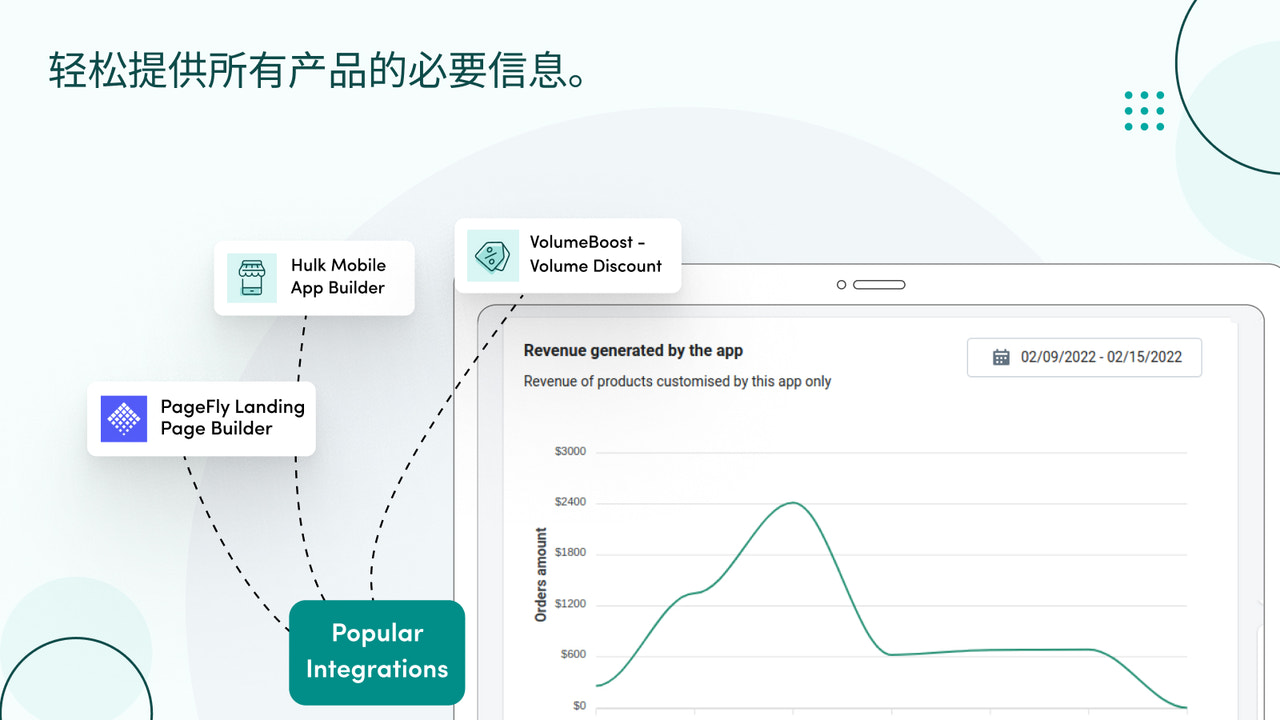Screen dimensions: 1280x720
Task: Click the peak of the revenue line
Action: [x=793, y=502]
